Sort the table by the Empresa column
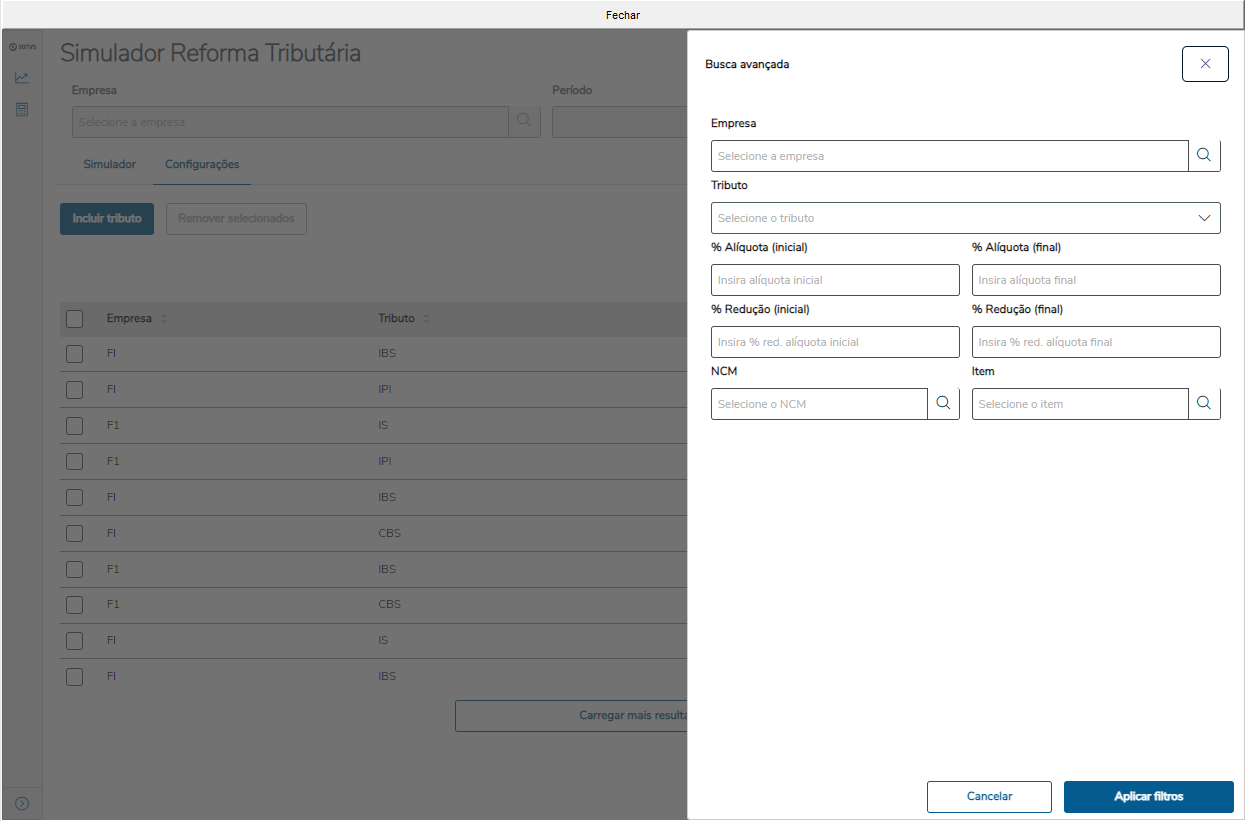Viewport: 1249px width, 821px height. pos(164,319)
